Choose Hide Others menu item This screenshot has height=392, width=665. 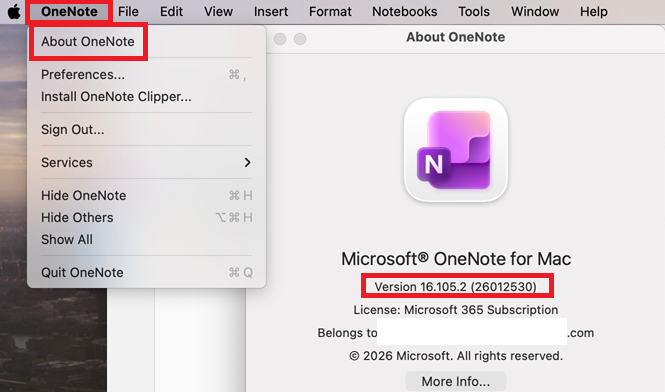(x=146, y=218)
